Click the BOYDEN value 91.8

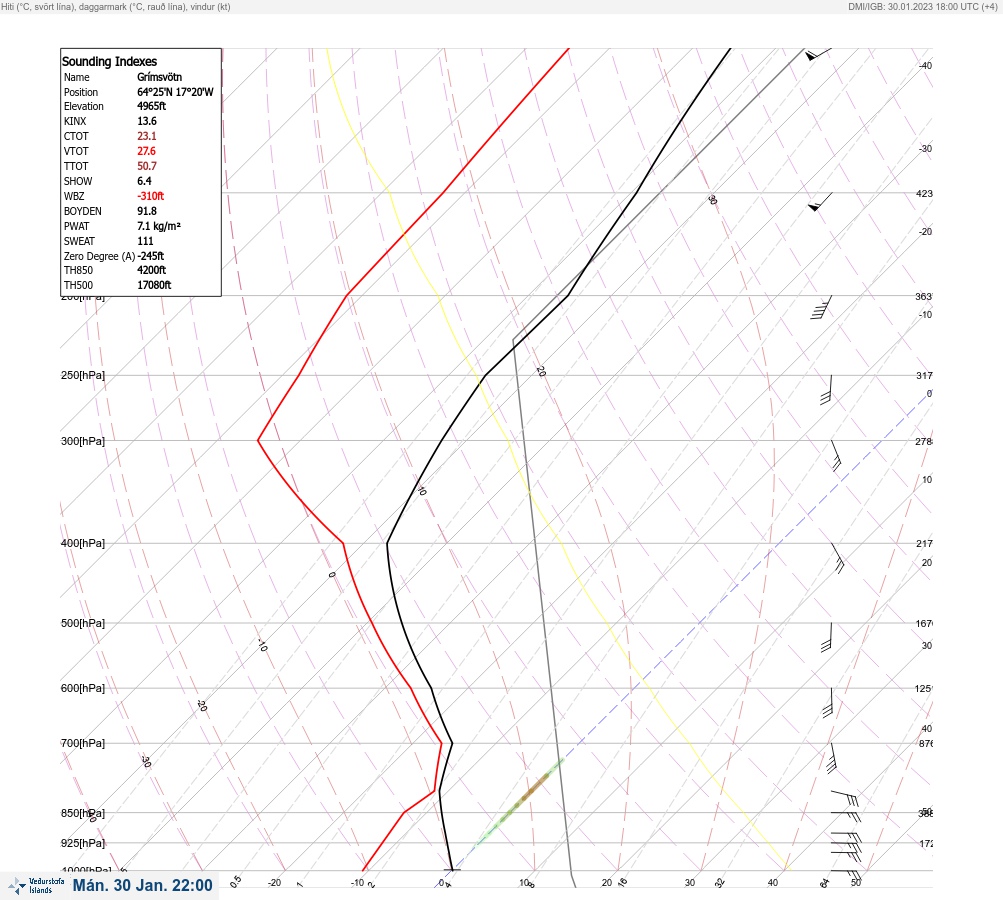pyautogui.click(x=146, y=211)
